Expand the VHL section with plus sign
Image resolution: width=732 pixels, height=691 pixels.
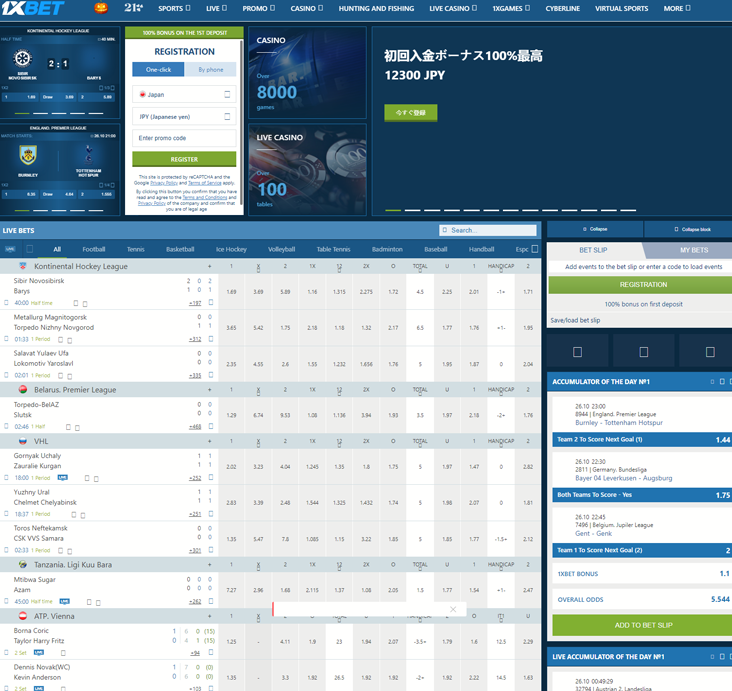[x=210, y=441]
